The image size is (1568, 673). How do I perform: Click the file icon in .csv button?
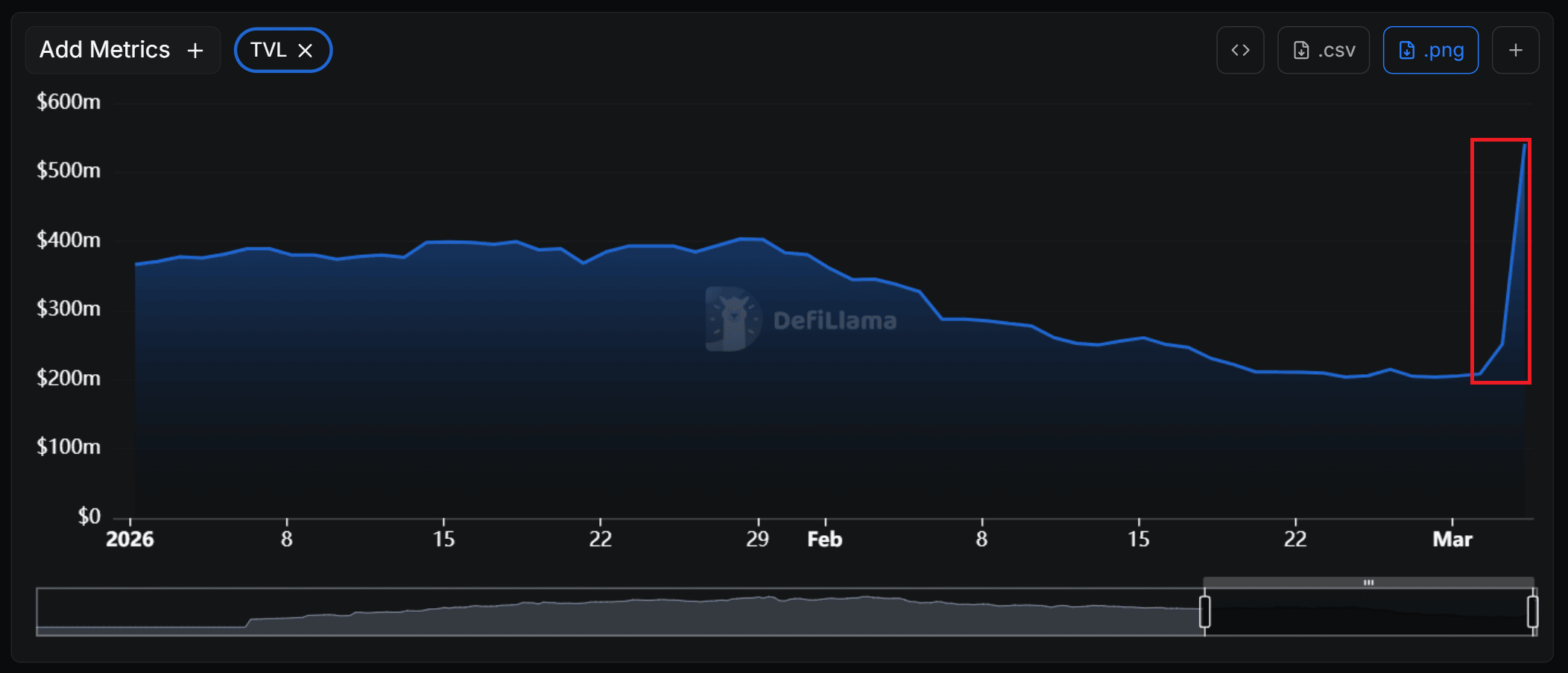[x=1301, y=50]
